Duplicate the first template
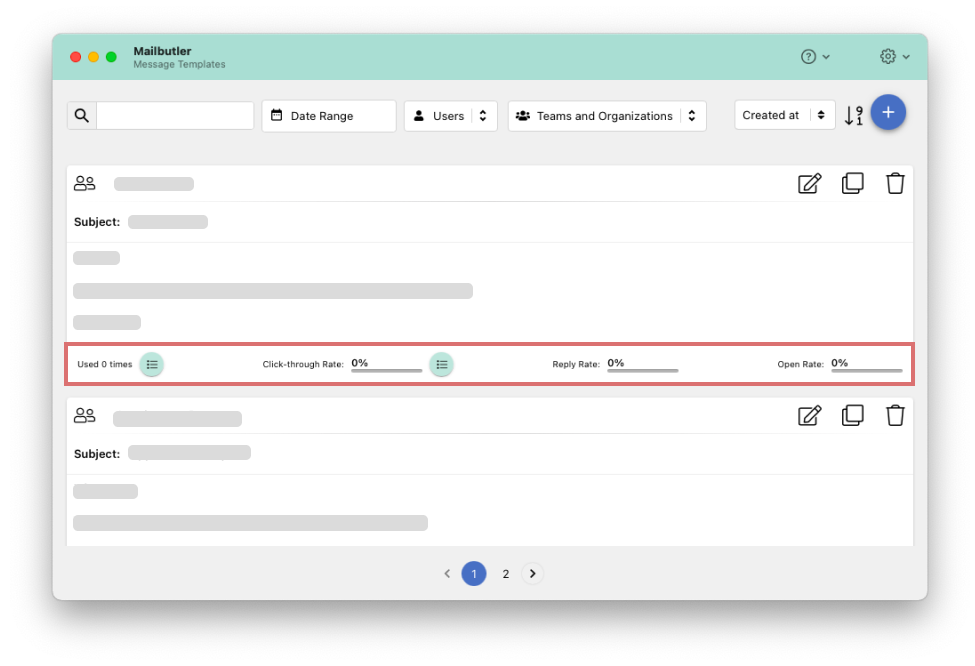 (x=853, y=183)
